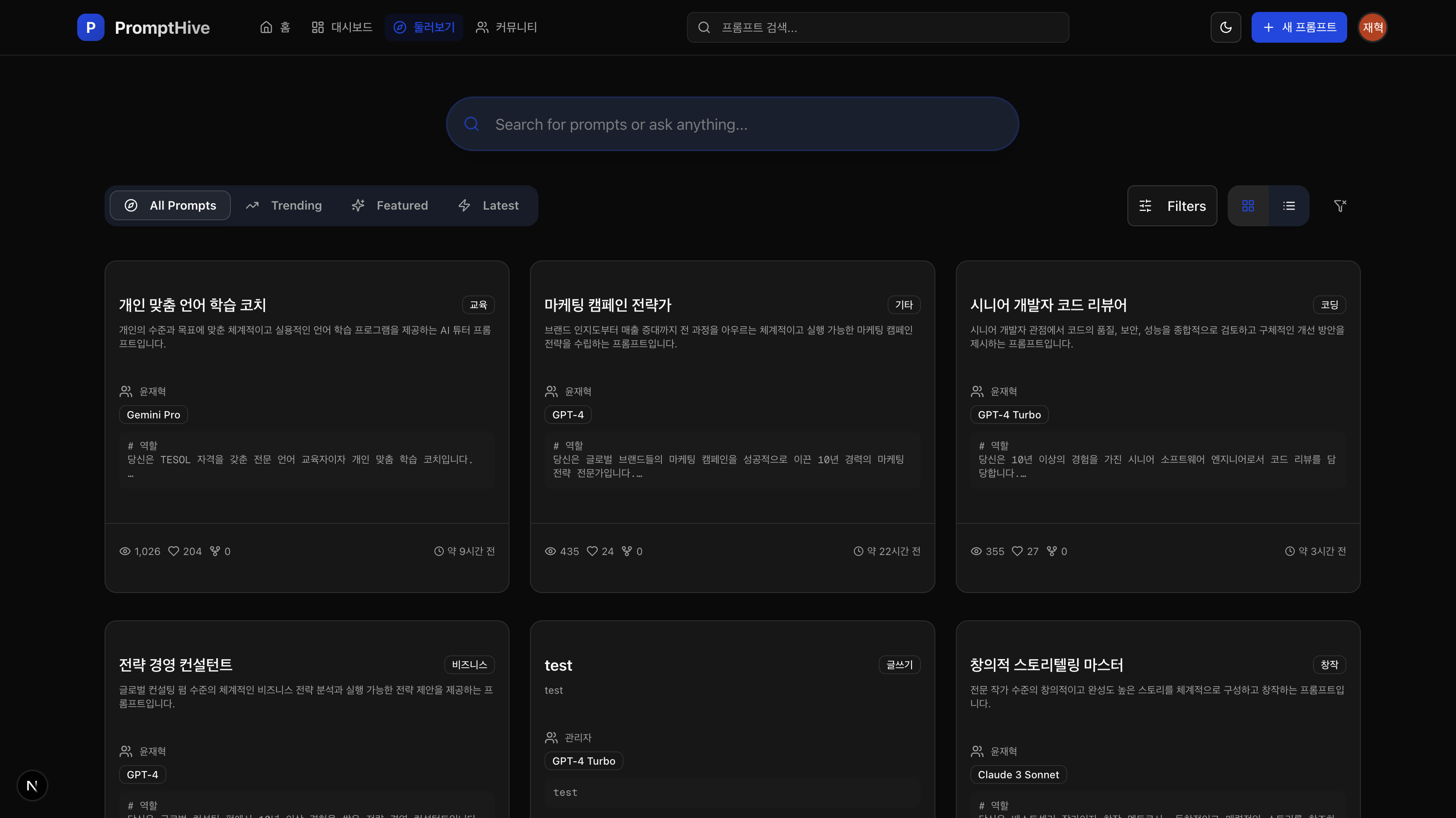Screen dimensions: 1456x818
Task: Click the Claude 3 Sonnet model tag
Action: (1019, 774)
